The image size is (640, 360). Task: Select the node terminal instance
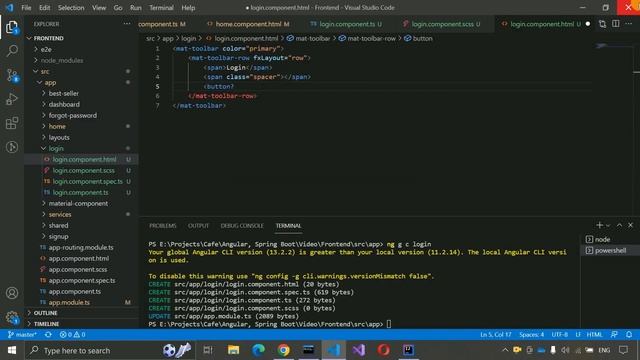coord(610,240)
